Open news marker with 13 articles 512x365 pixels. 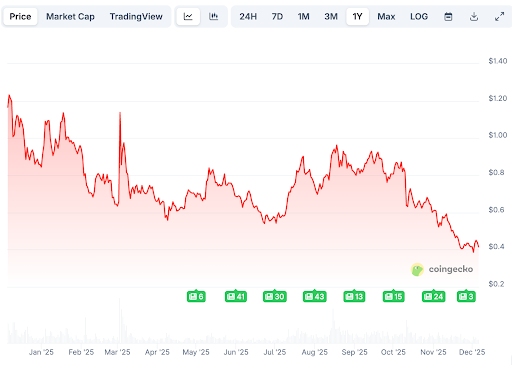pyautogui.click(x=354, y=296)
